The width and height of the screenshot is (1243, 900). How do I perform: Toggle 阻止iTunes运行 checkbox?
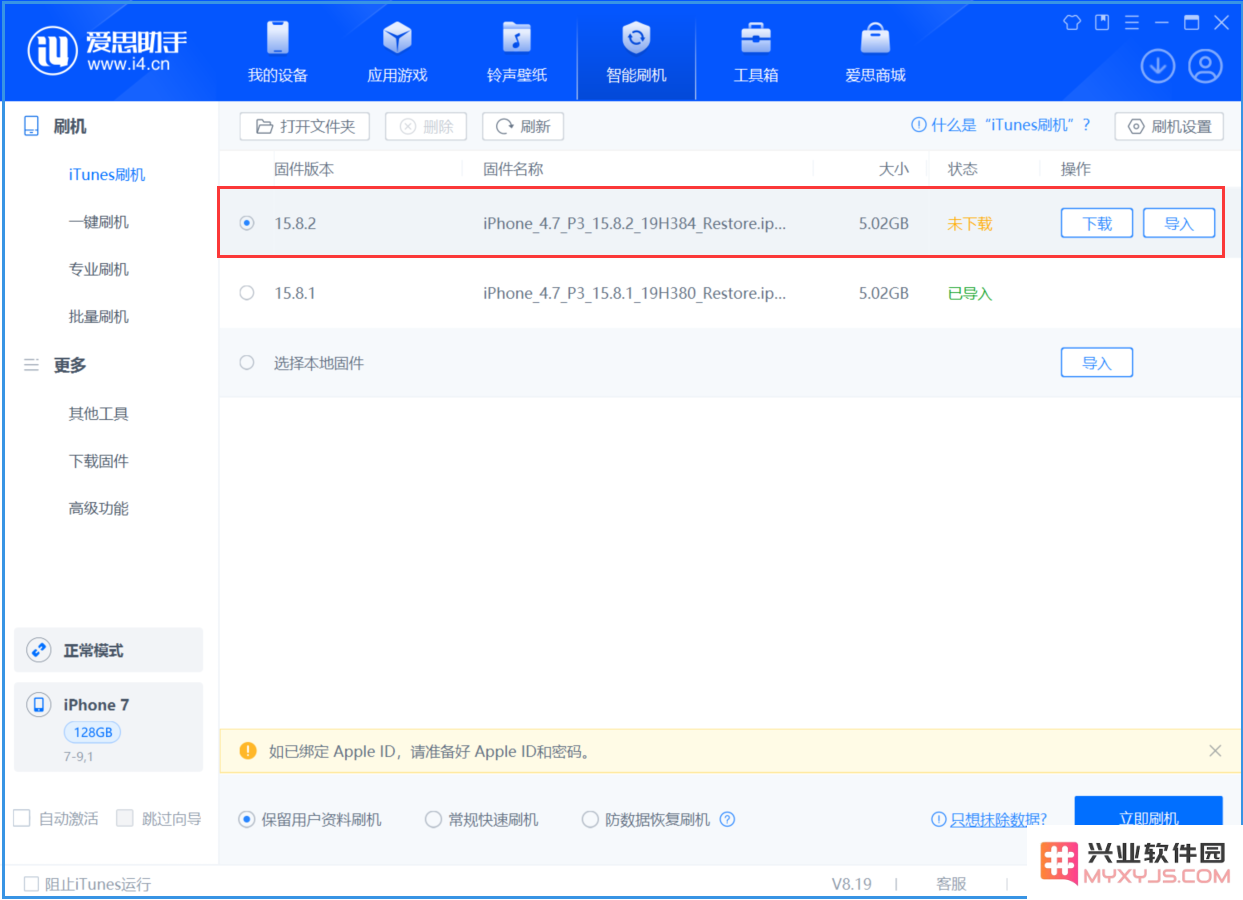click(x=31, y=884)
